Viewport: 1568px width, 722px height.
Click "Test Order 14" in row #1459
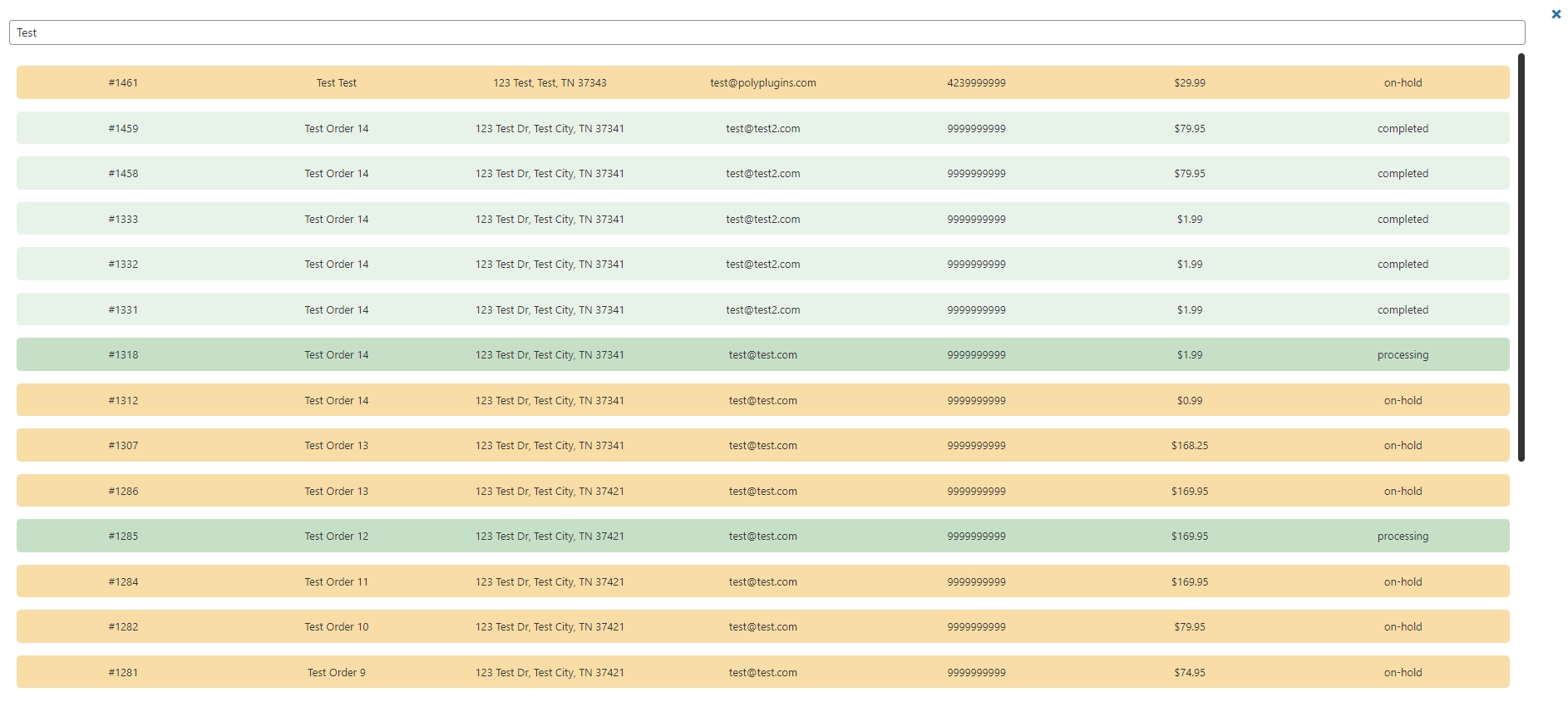(337, 128)
